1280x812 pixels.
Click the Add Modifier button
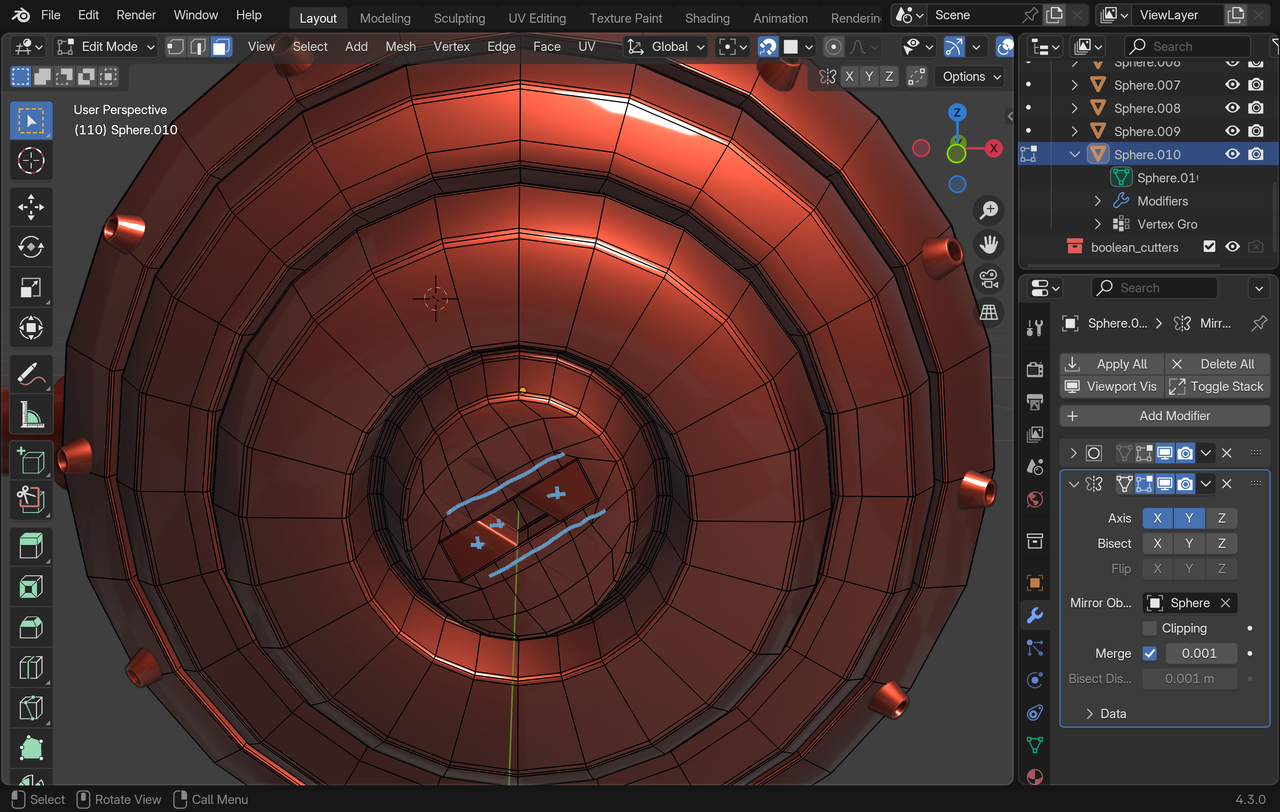1165,415
